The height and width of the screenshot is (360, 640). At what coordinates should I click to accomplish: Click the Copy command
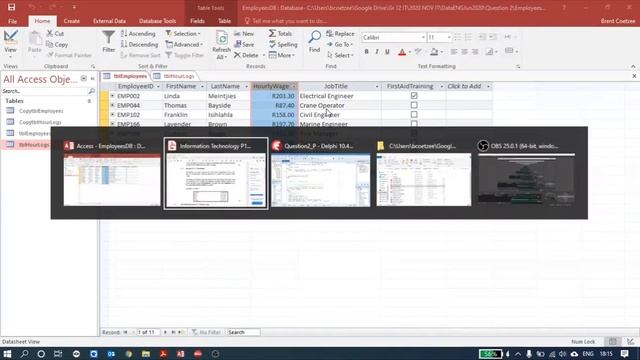click(x=57, y=44)
